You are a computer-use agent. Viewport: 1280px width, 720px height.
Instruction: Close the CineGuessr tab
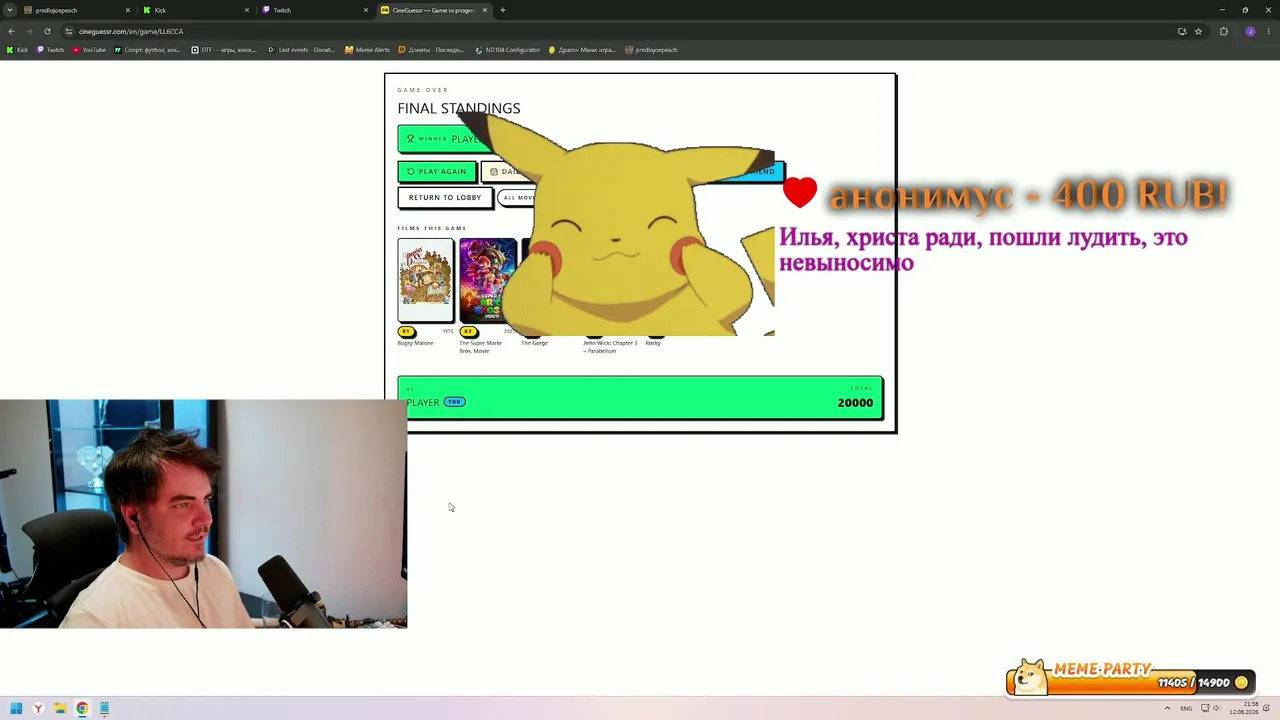click(485, 10)
